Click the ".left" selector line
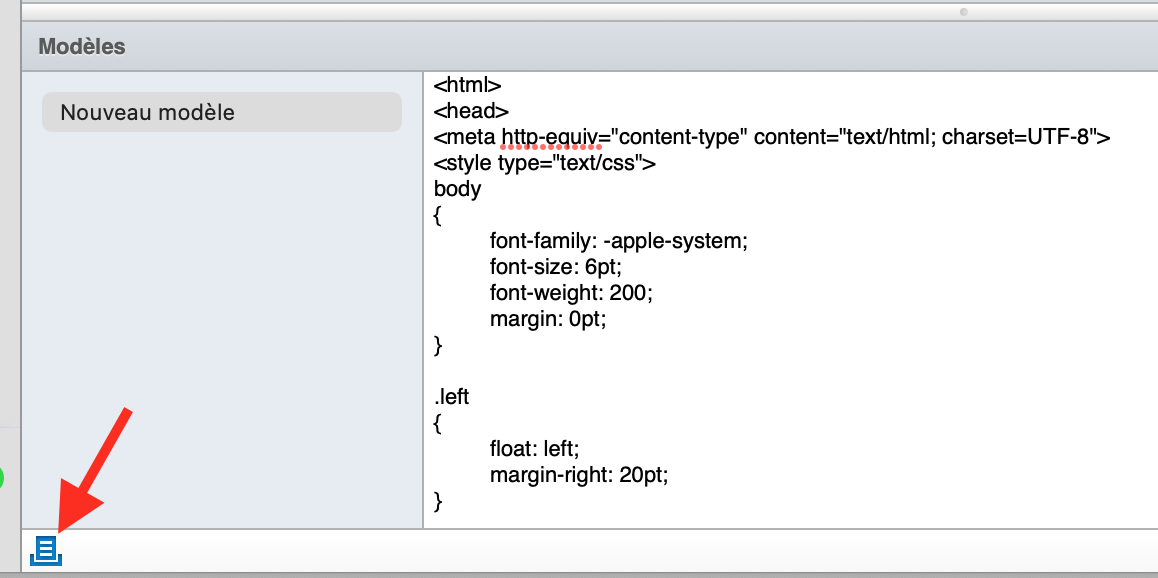Screen dimensions: 1158x578 452,397
